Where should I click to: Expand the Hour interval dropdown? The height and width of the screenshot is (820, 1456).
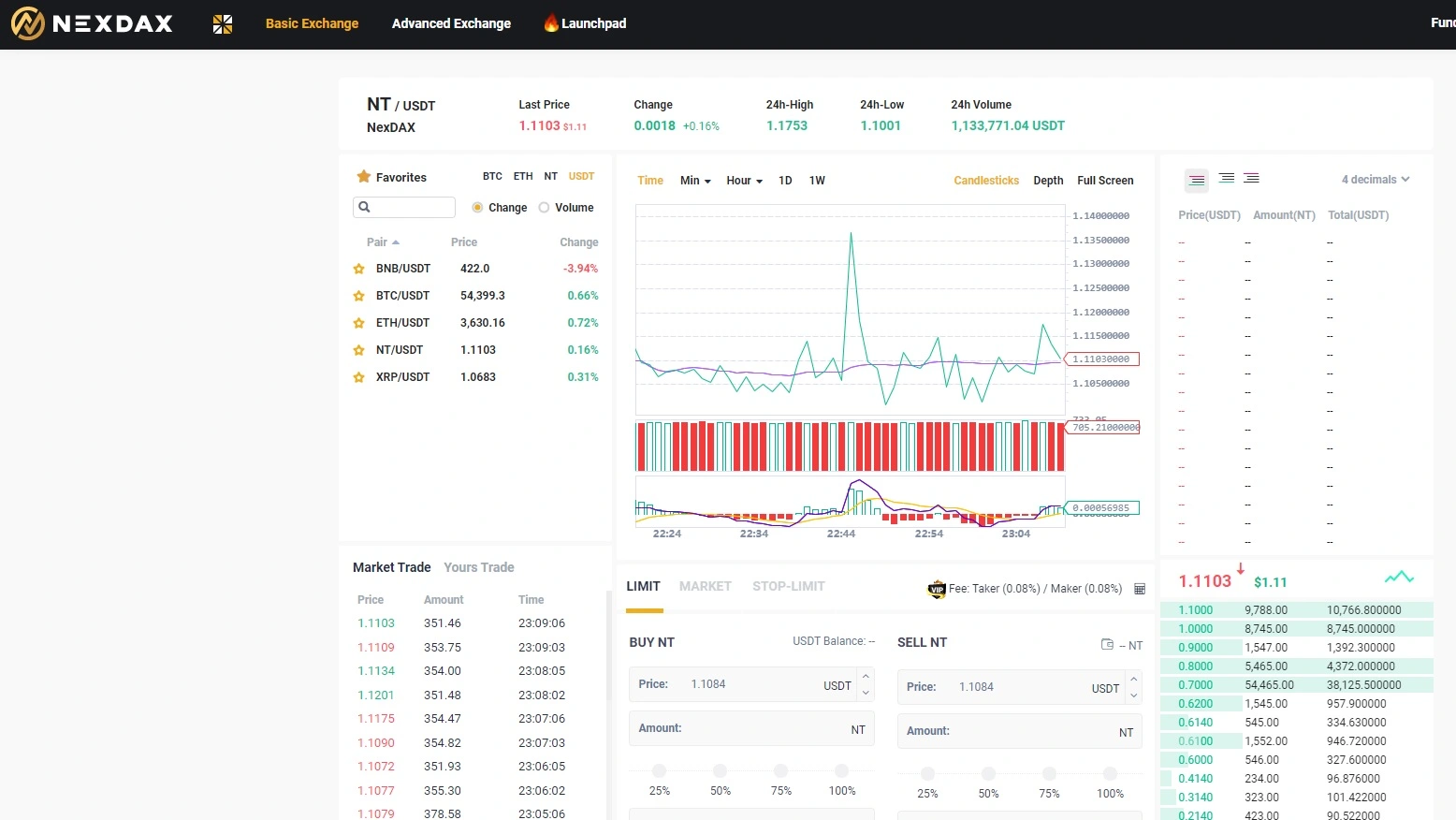pos(745,181)
